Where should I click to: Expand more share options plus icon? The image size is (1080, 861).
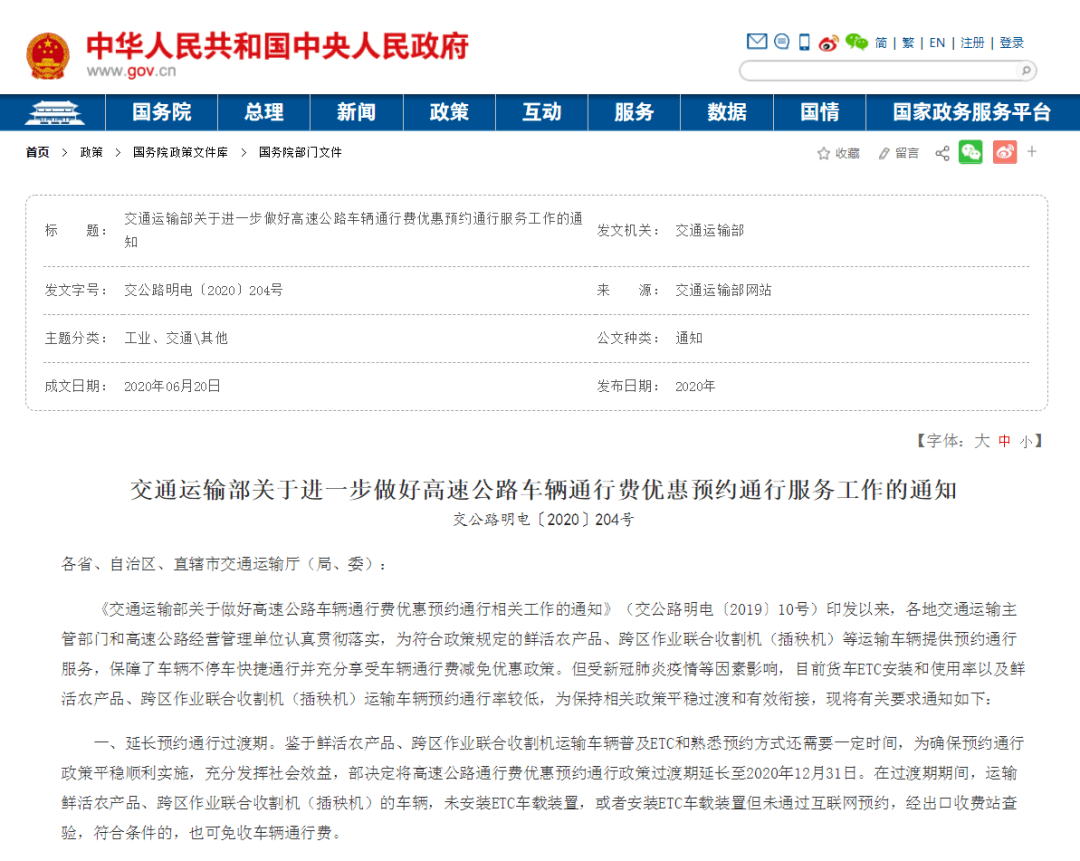(x=1032, y=152)
